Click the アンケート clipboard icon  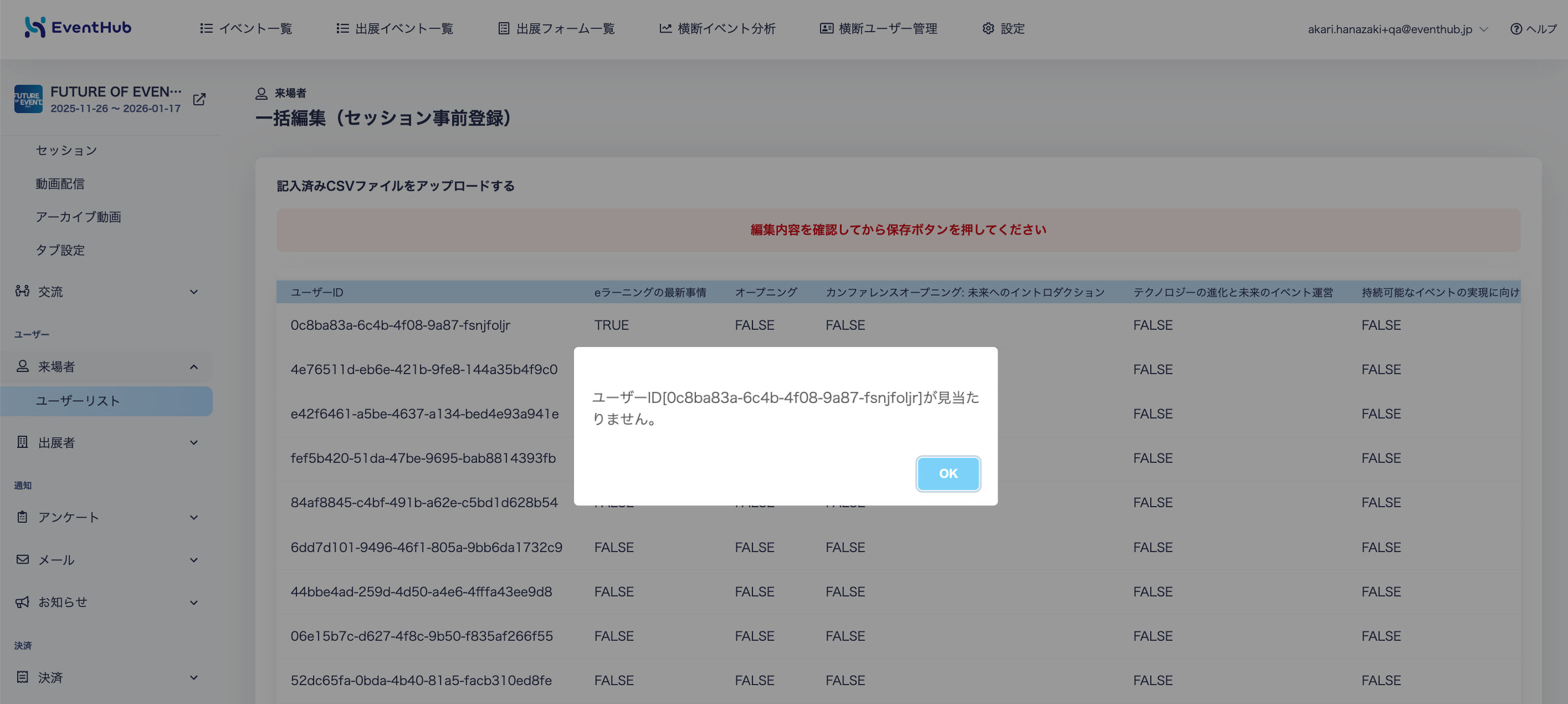coord(23,517)
